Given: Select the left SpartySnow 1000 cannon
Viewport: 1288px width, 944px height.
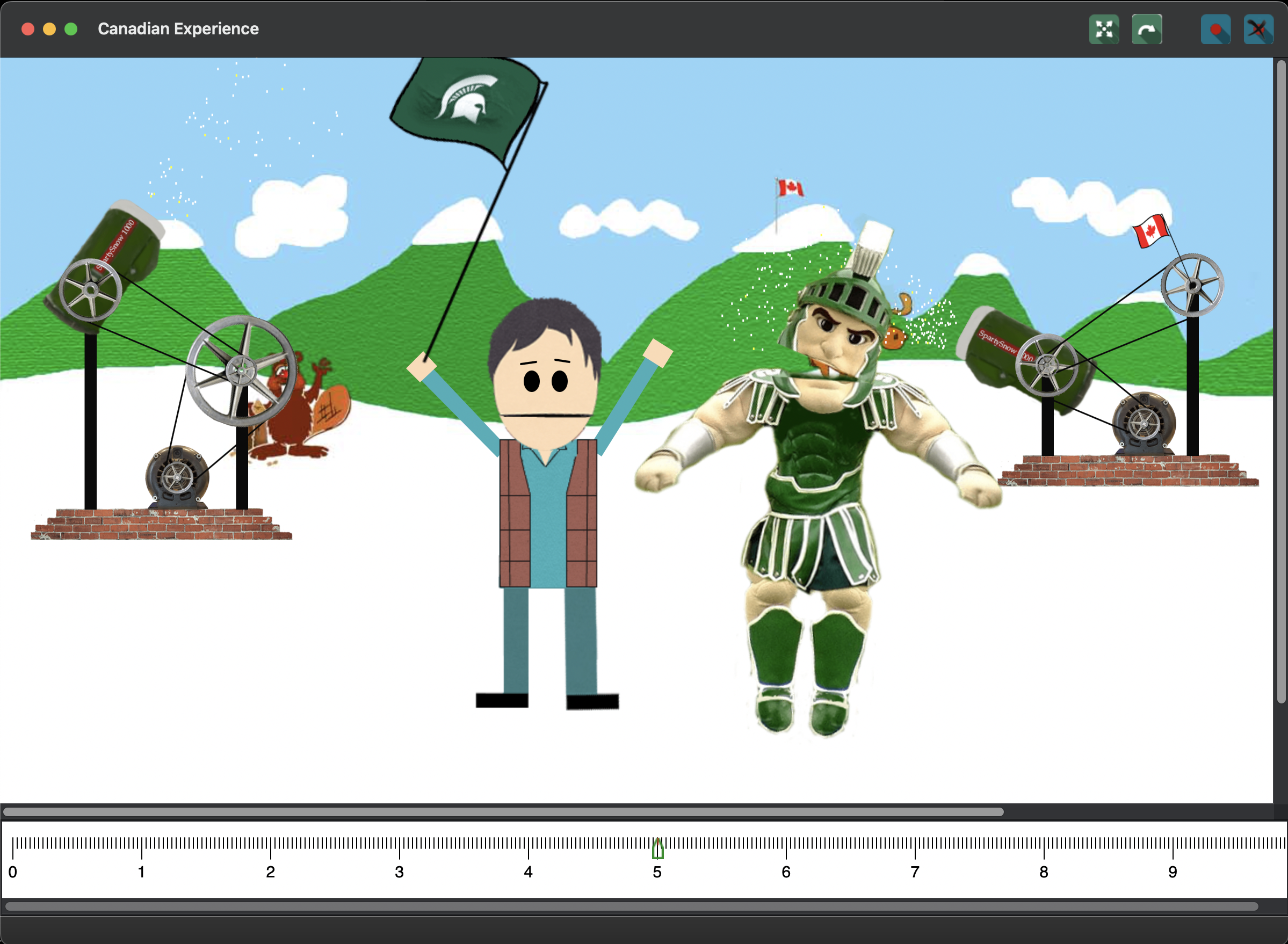Looking at the screenshot, I should pos(106,266).
